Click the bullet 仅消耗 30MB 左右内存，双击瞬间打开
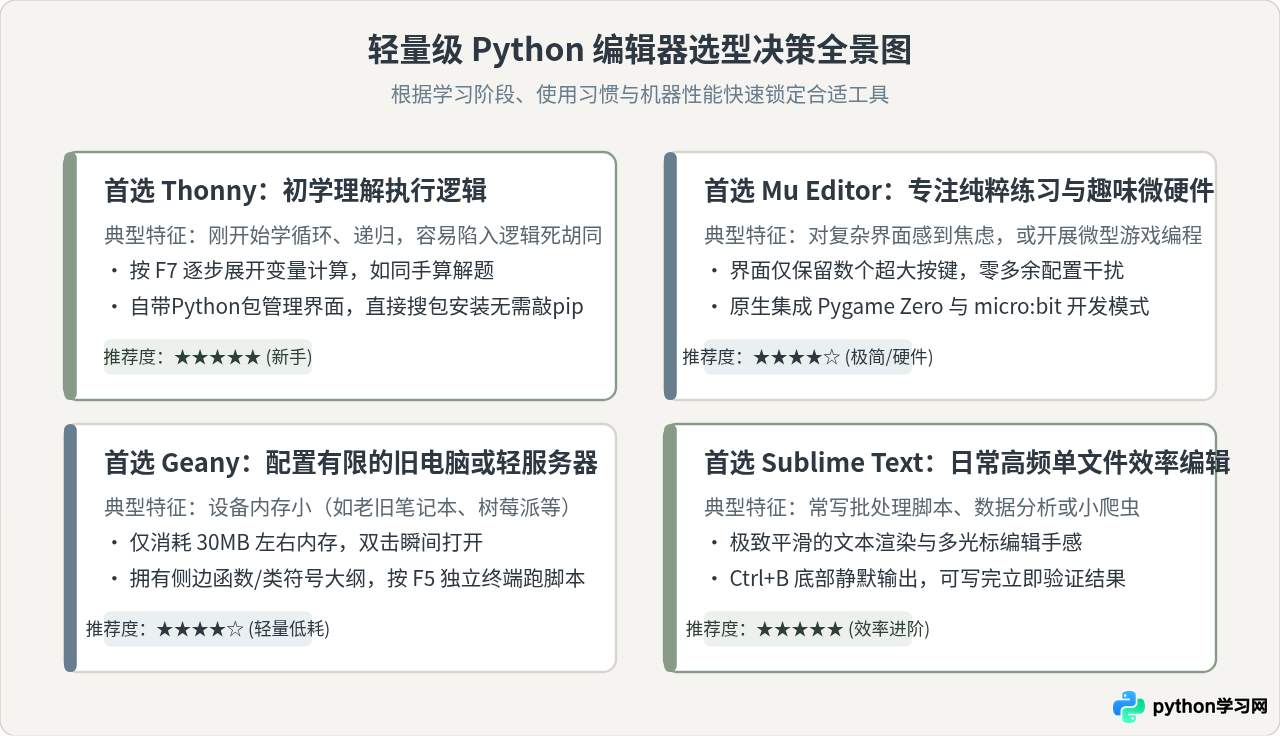This screenshot has width=1280, height=736. 296,543
